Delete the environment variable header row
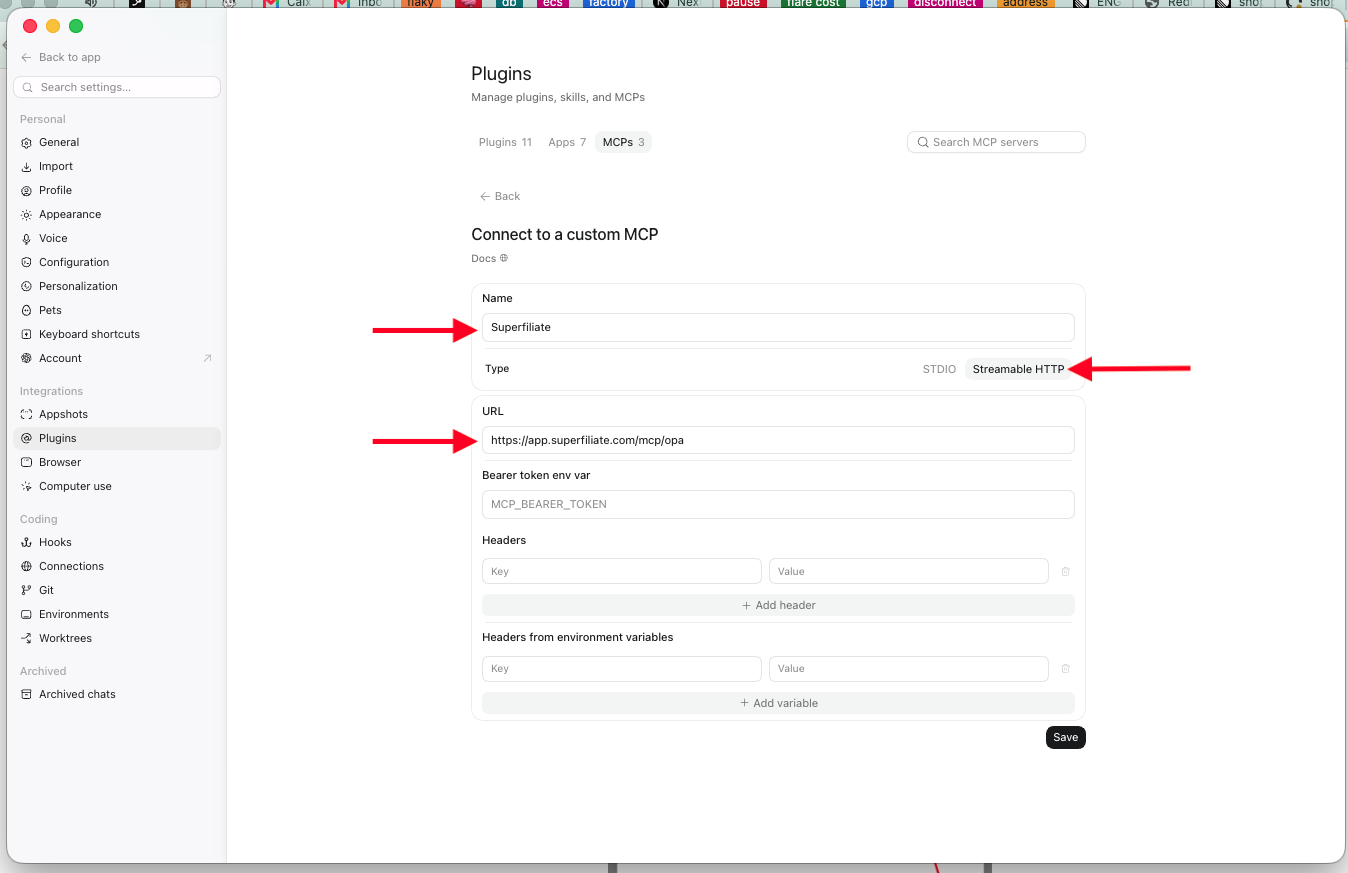The width and height of the screenshot is (1348, 873). 1065,669
